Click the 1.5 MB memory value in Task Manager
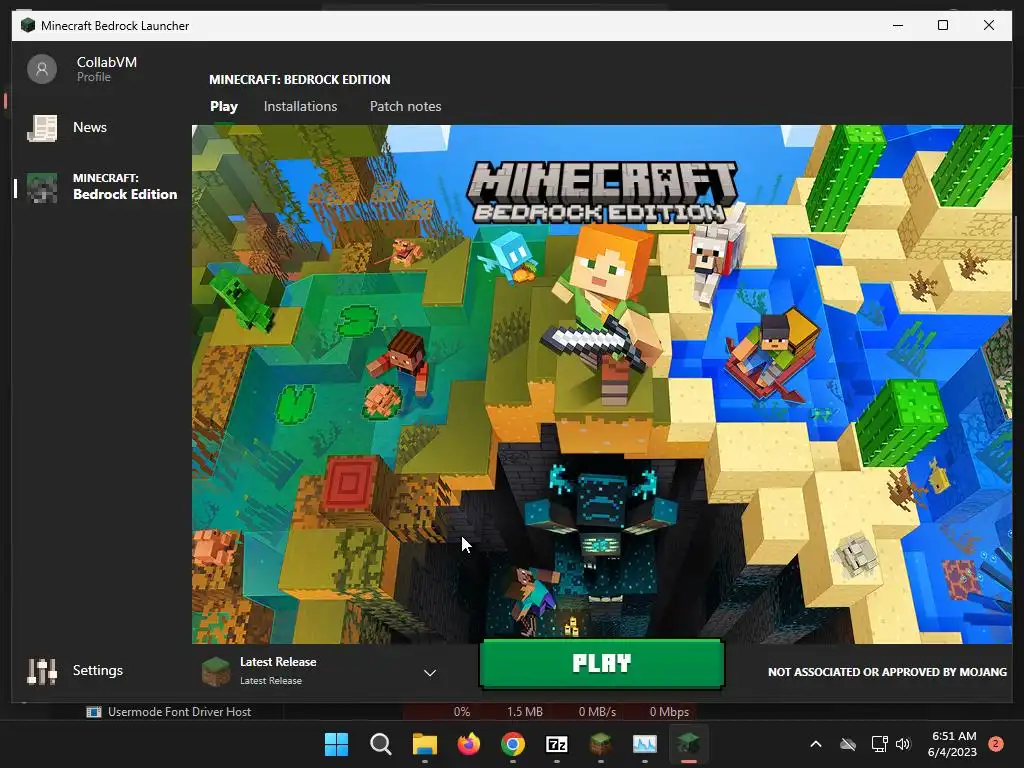1024x768 pixels. pos(524,712)
